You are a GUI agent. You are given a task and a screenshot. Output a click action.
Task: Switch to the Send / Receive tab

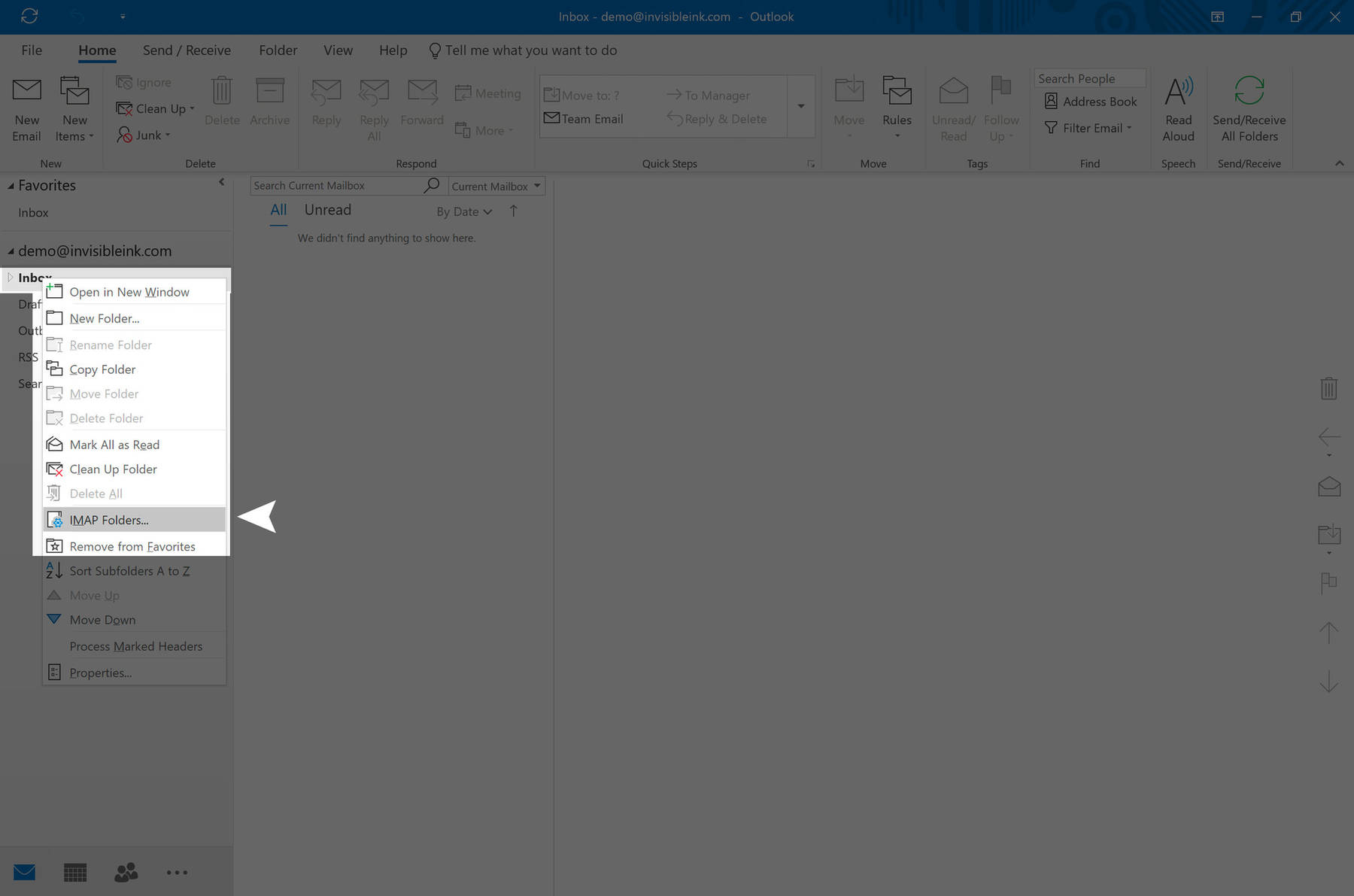187,50
